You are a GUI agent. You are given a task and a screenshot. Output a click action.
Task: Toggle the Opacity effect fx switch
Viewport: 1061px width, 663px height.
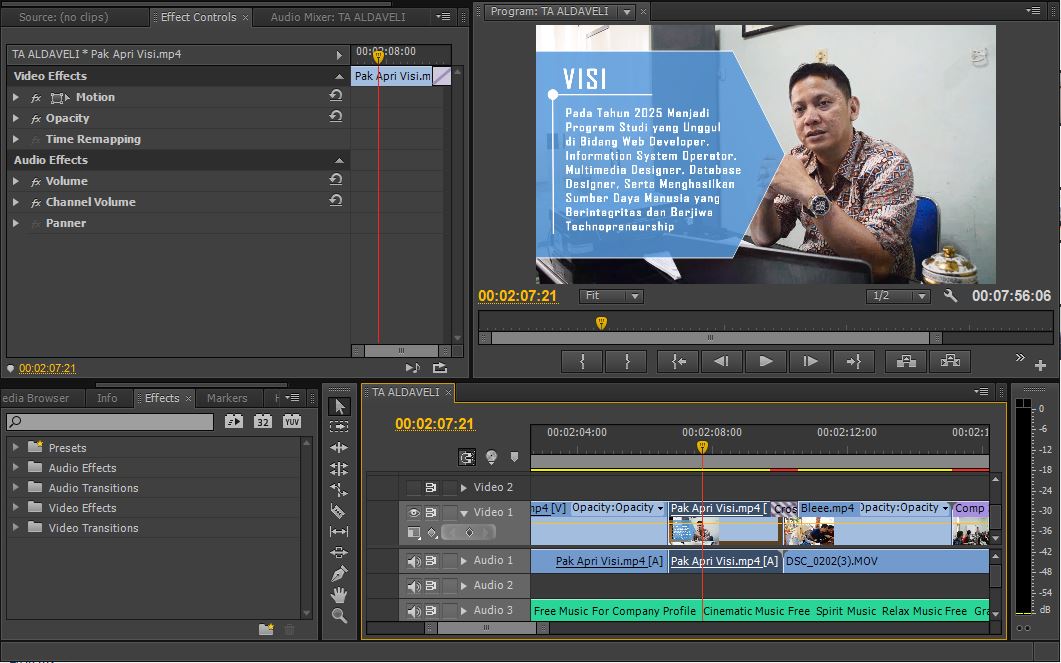coord(36,118)
